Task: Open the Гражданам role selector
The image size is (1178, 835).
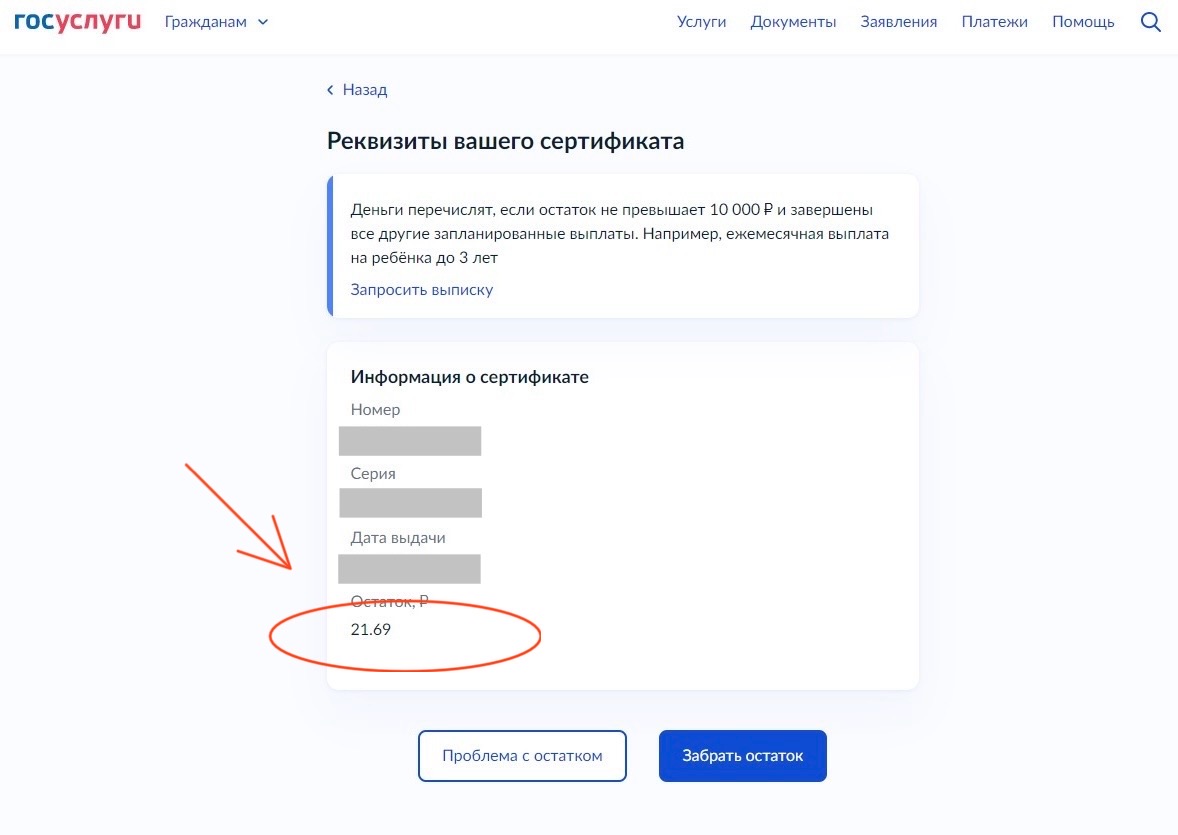Action: [x=216, y=22]
